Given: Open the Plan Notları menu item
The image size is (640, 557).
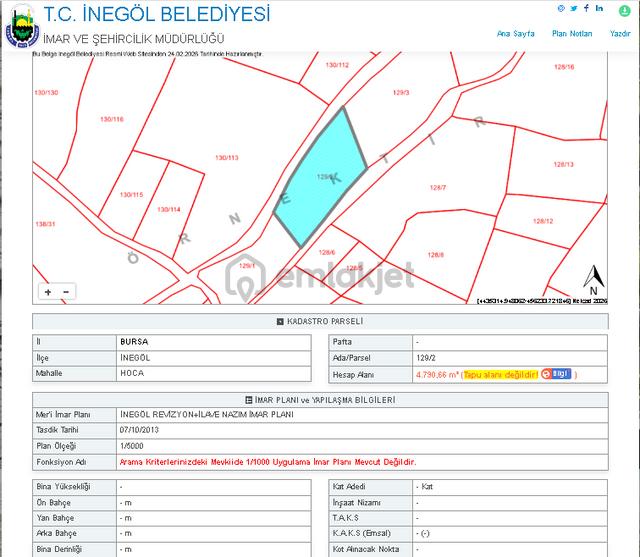Looking at the screenshot, I should point(572,33).
